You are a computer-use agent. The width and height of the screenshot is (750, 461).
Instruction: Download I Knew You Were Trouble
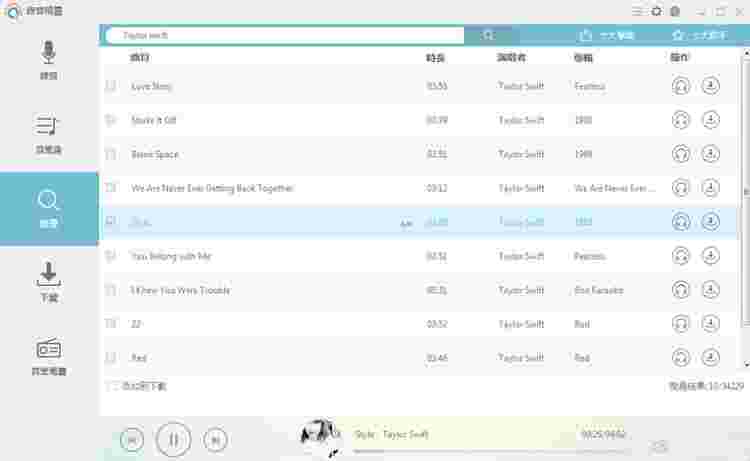click(710, 290)
